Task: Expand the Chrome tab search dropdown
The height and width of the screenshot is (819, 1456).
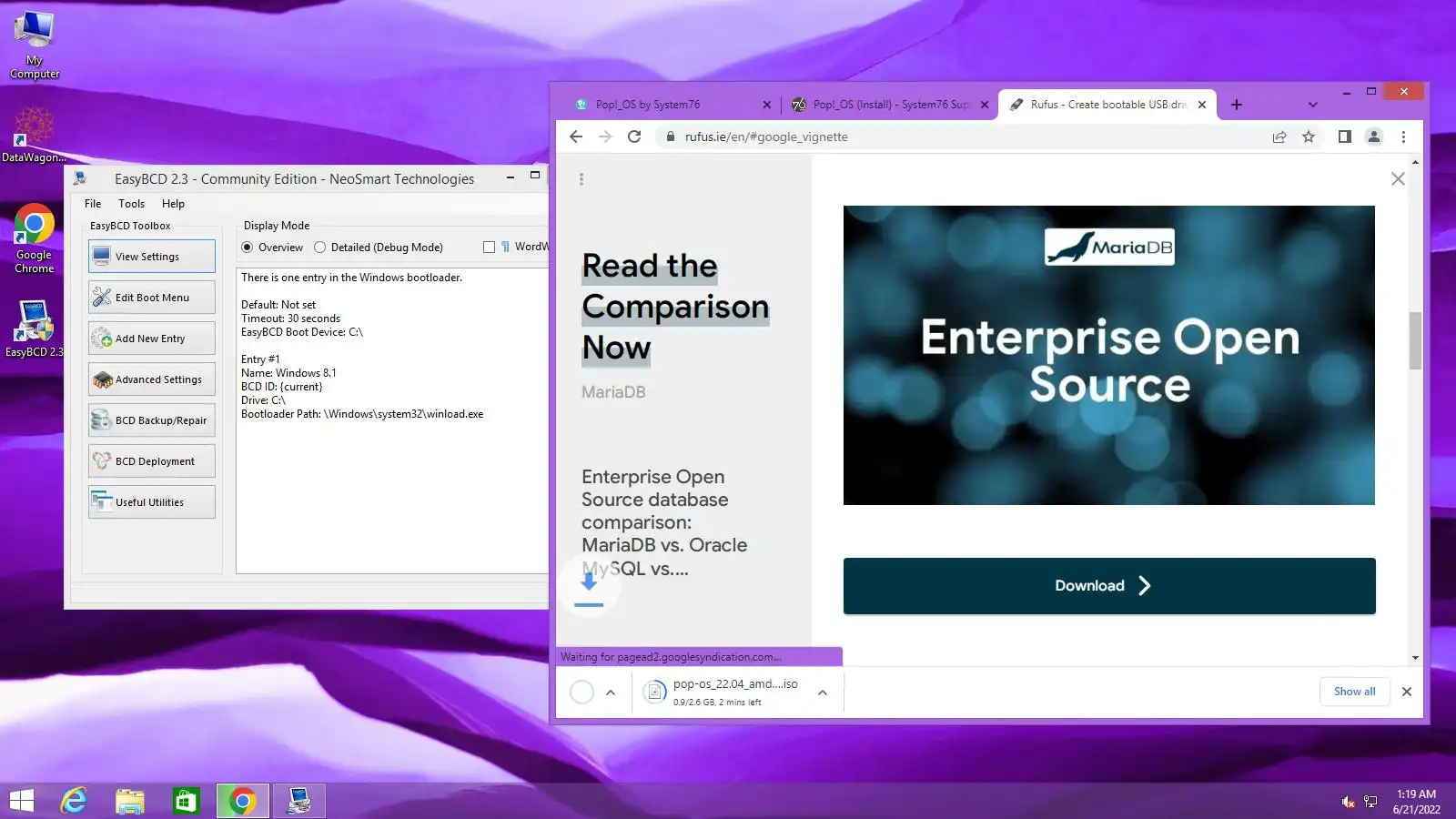Action: point(1312,105)
